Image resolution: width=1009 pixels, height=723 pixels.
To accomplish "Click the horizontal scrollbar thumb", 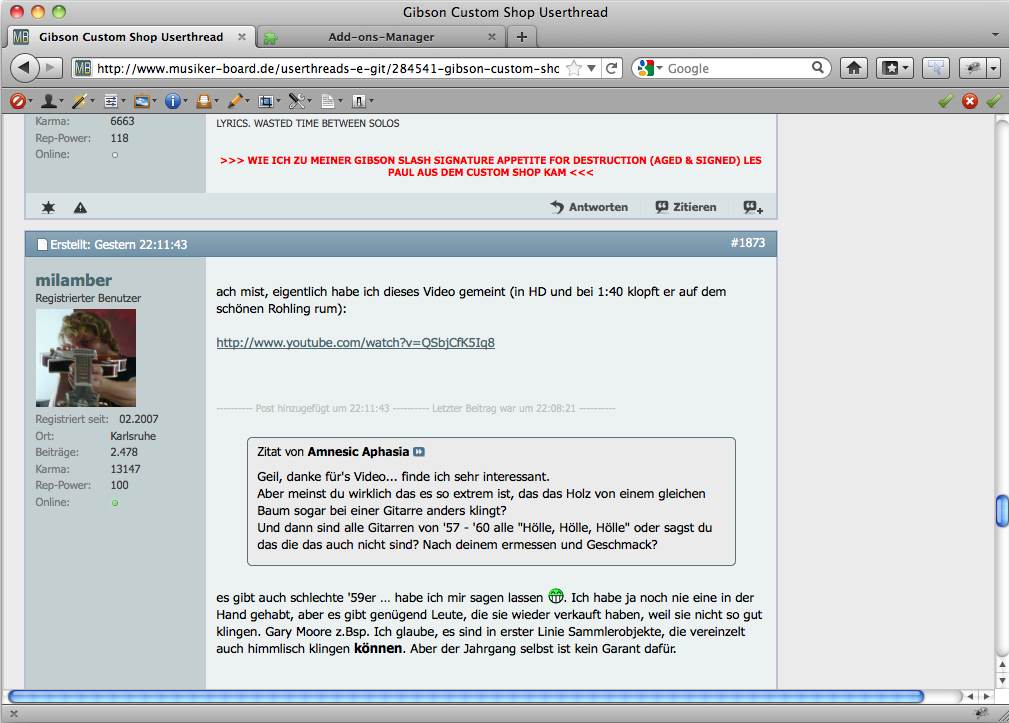I will (x=466, y=696).
